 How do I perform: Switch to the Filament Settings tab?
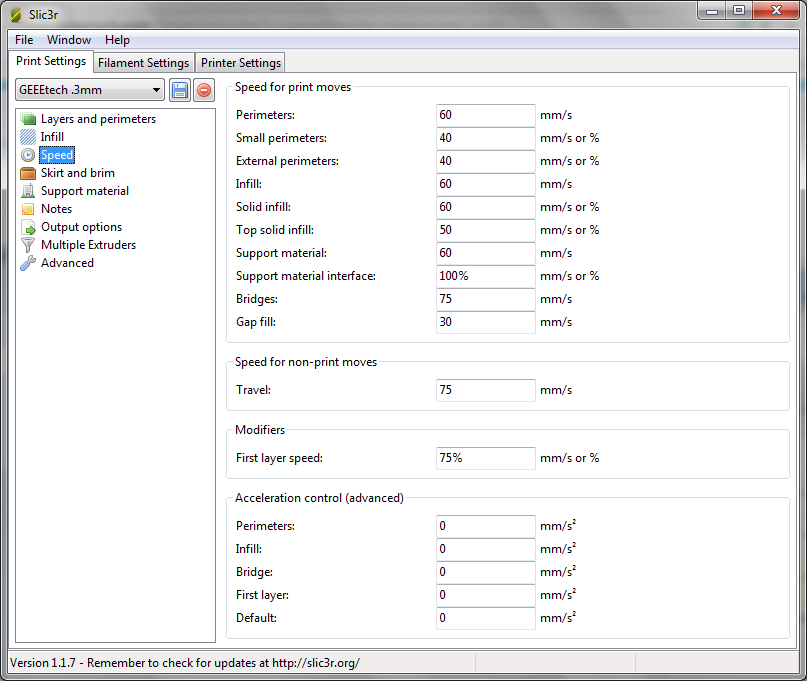click(144, 63)
